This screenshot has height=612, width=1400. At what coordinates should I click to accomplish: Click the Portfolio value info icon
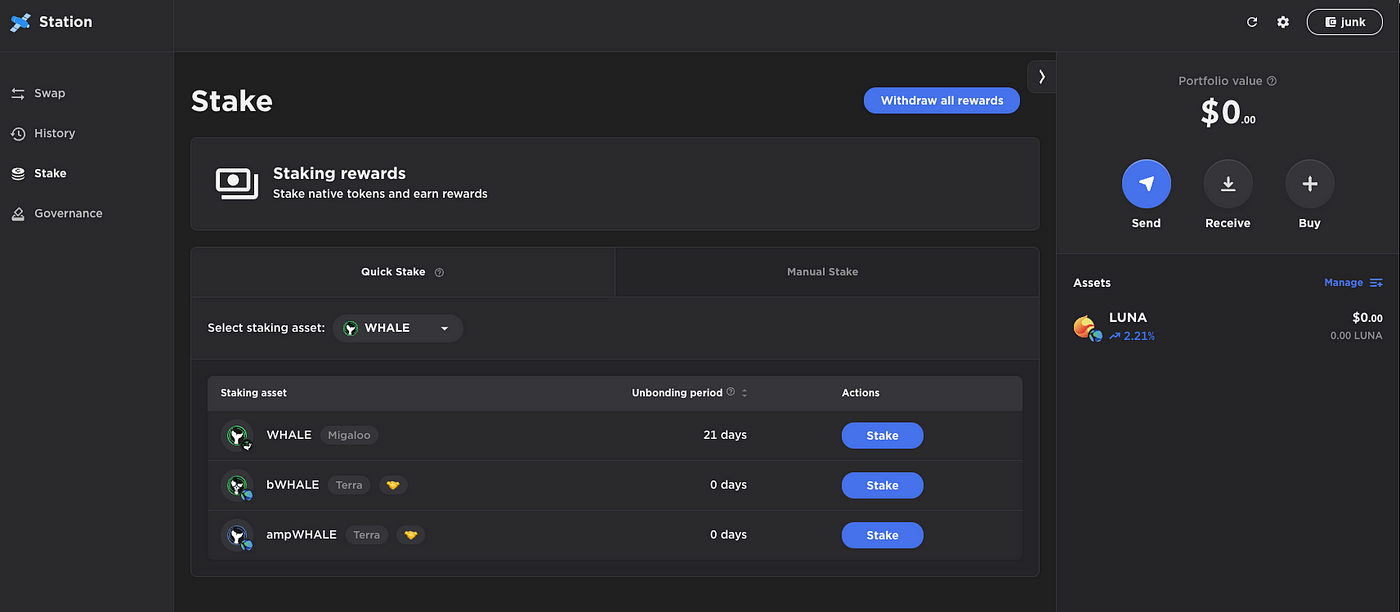coord(1272,81)
